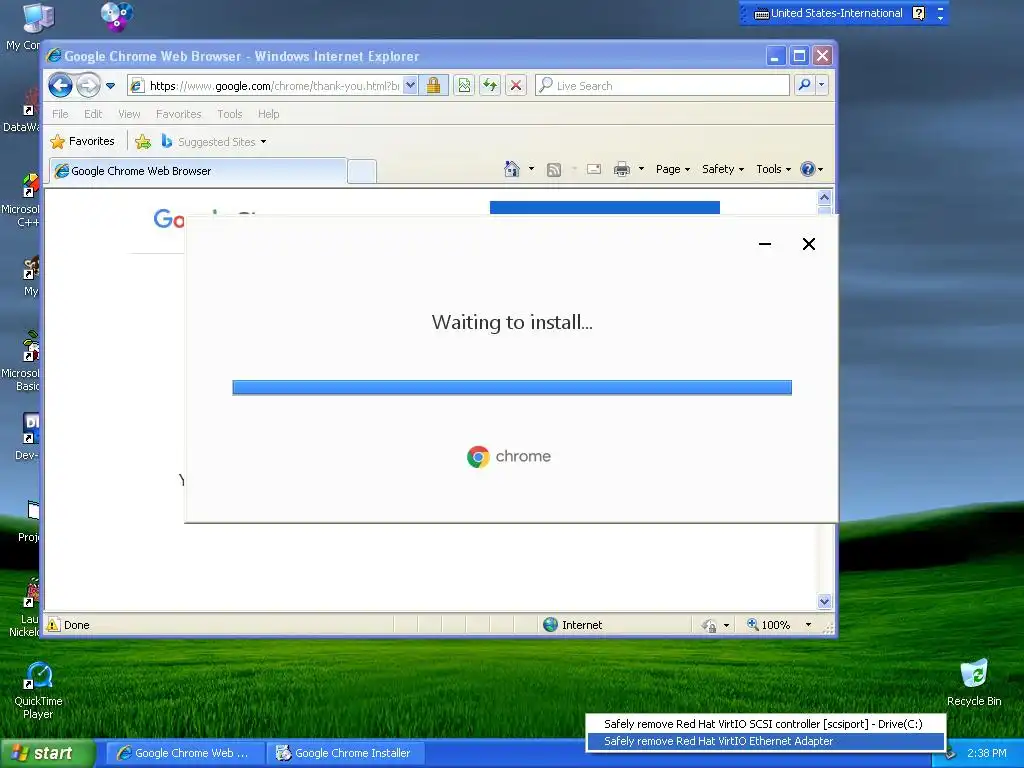Image resolution: width=1024 pixels, height=768 pixels.
Task: Select Safely remove VirtIO Ethernet Adapter
Action: [765, 741]
